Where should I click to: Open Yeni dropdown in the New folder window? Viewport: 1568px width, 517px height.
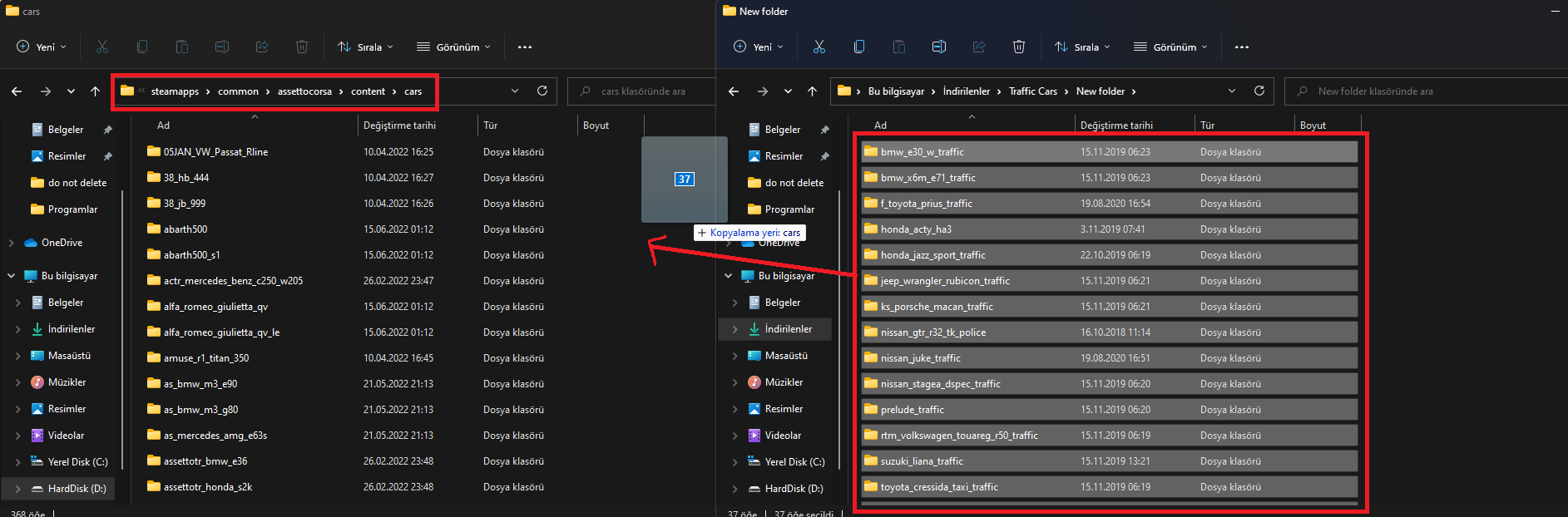coord(759,47)
